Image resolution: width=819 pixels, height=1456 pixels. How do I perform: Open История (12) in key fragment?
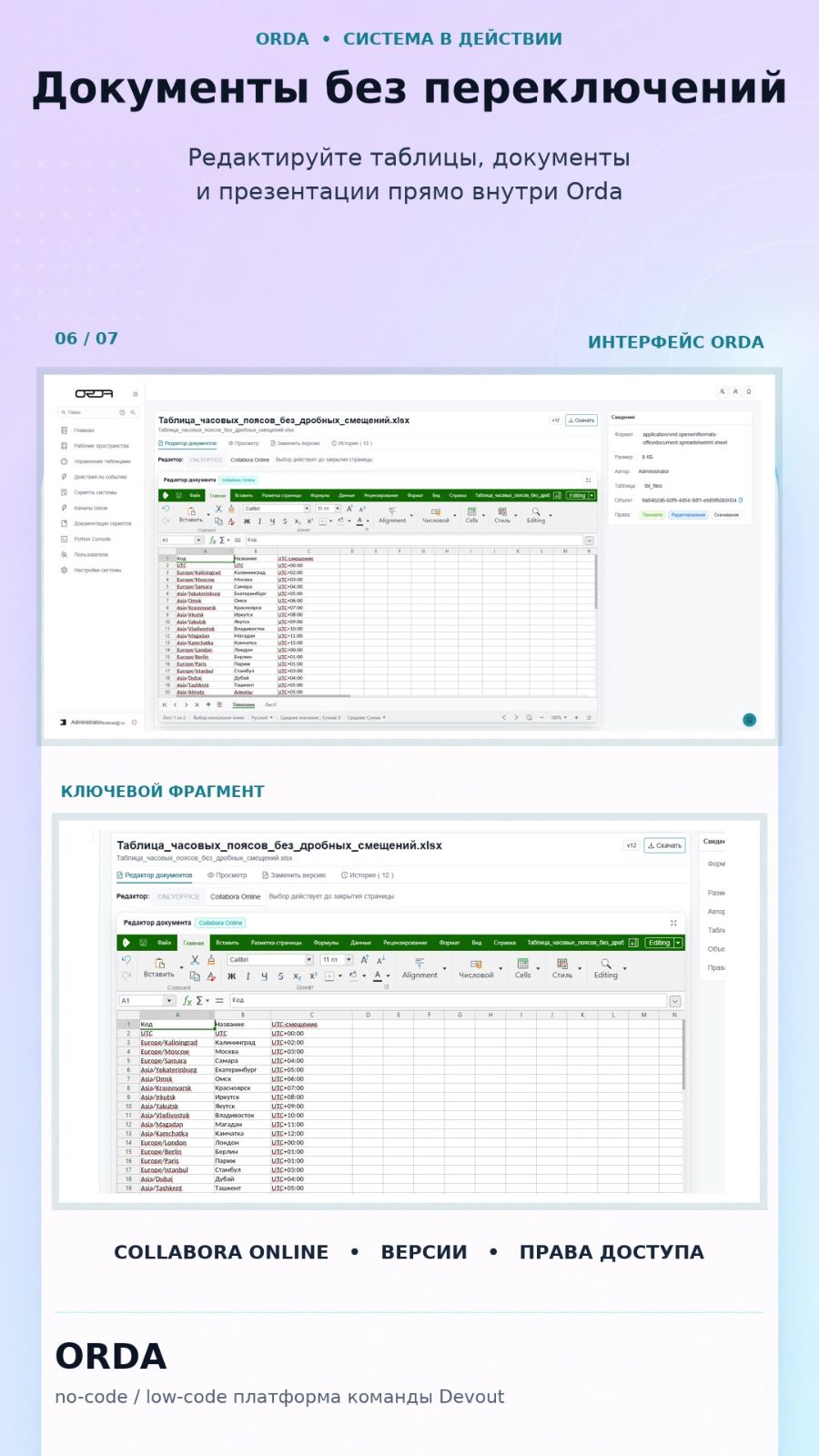point(367,875)
